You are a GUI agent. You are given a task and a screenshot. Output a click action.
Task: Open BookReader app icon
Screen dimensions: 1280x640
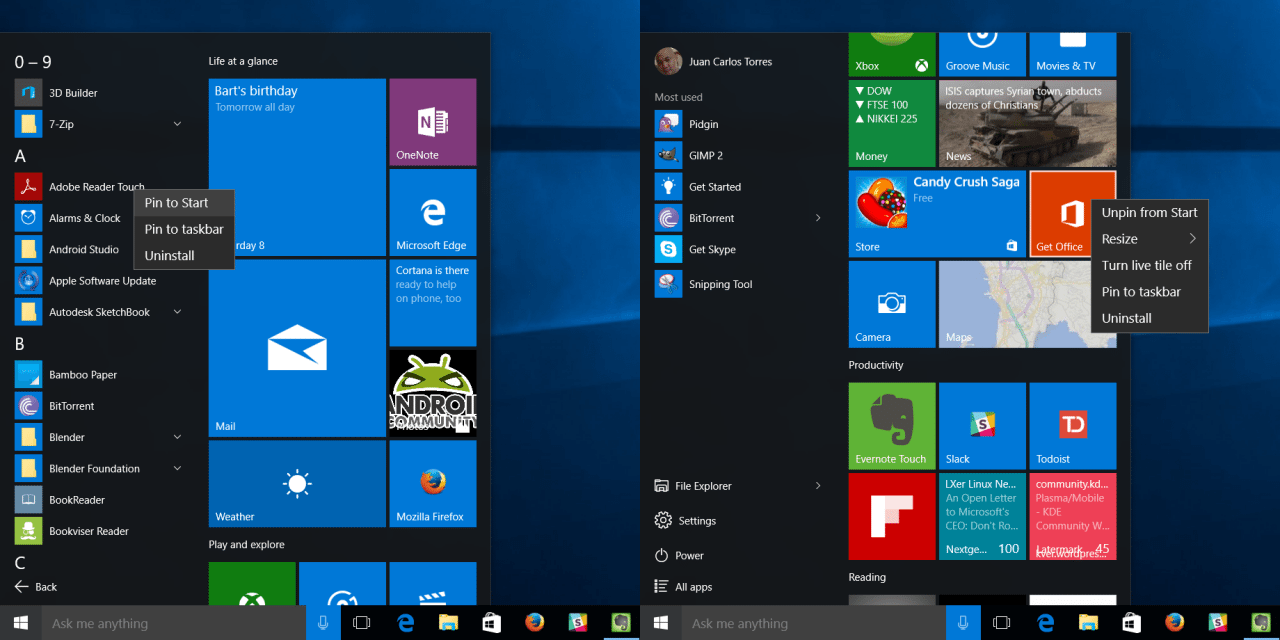pos(28,499)
